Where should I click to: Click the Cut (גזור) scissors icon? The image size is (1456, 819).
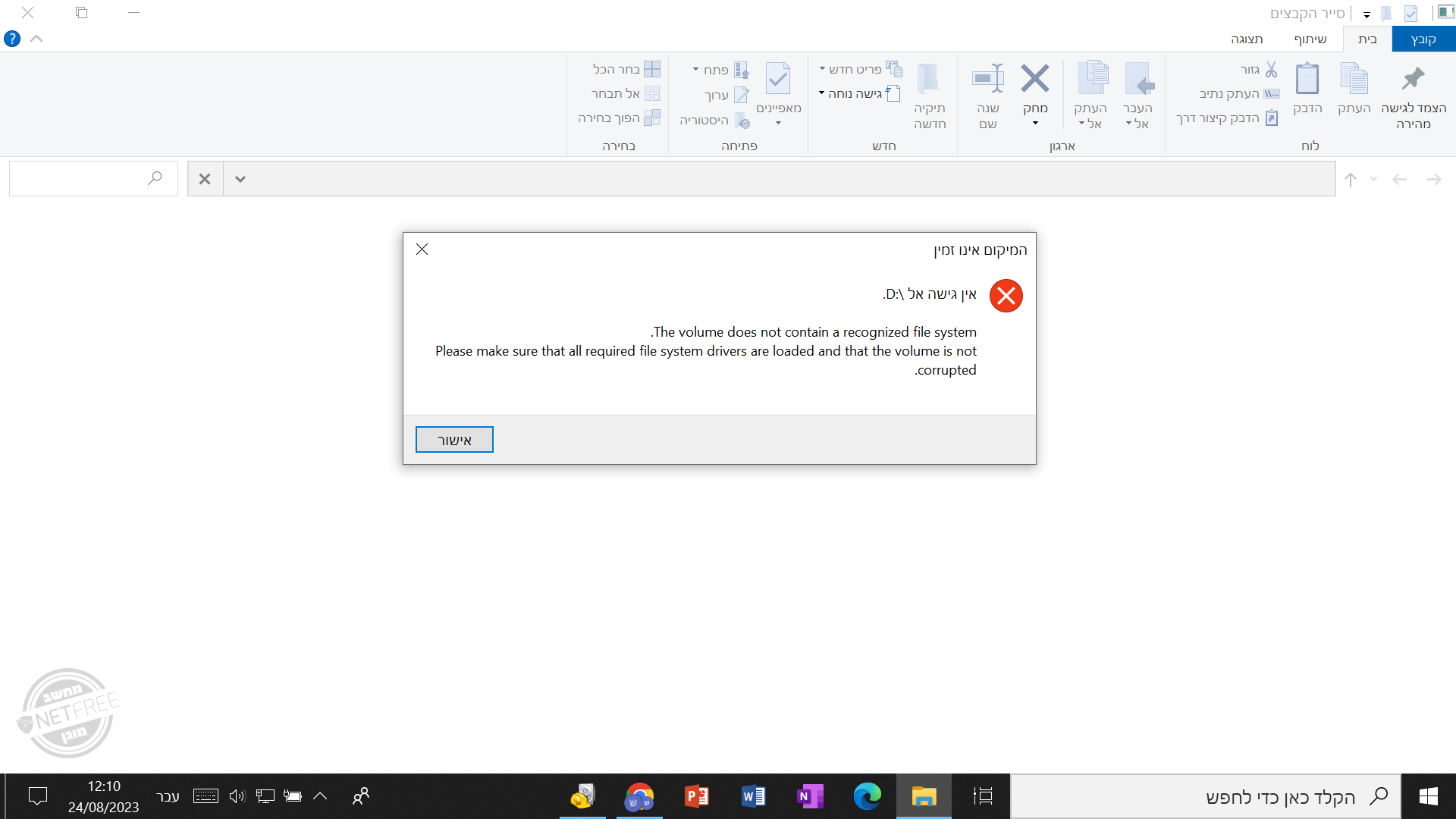click(1271, 70)
